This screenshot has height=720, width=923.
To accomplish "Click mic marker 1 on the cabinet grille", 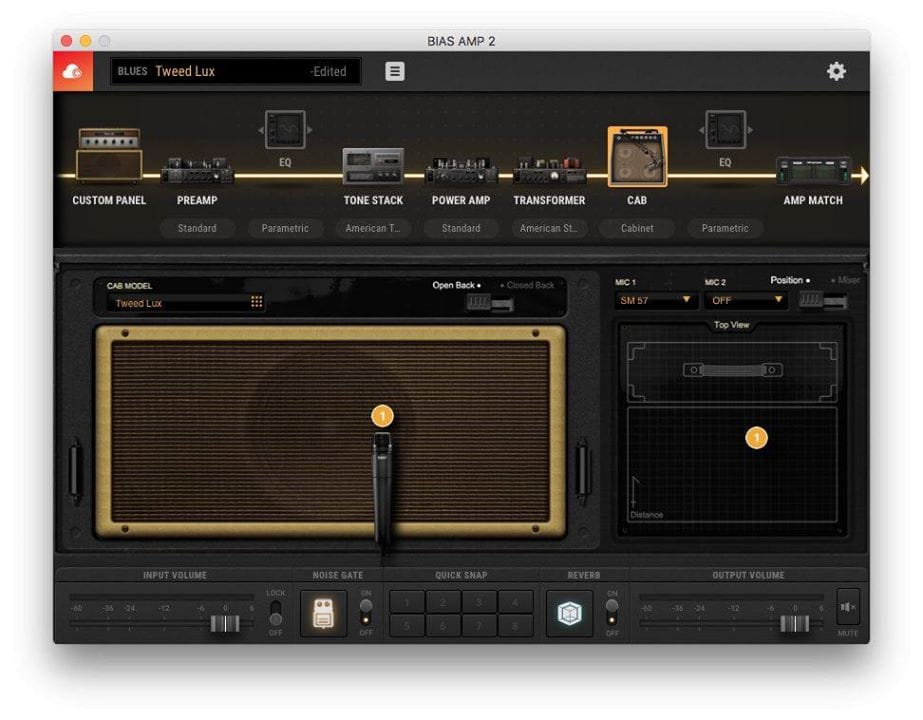I will coord(383,416).
